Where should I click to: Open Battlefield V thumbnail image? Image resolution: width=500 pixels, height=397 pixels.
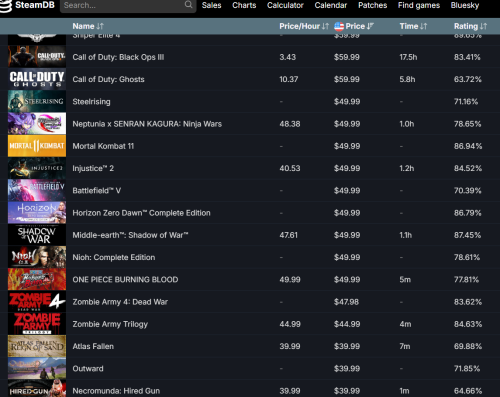(37, 190)
